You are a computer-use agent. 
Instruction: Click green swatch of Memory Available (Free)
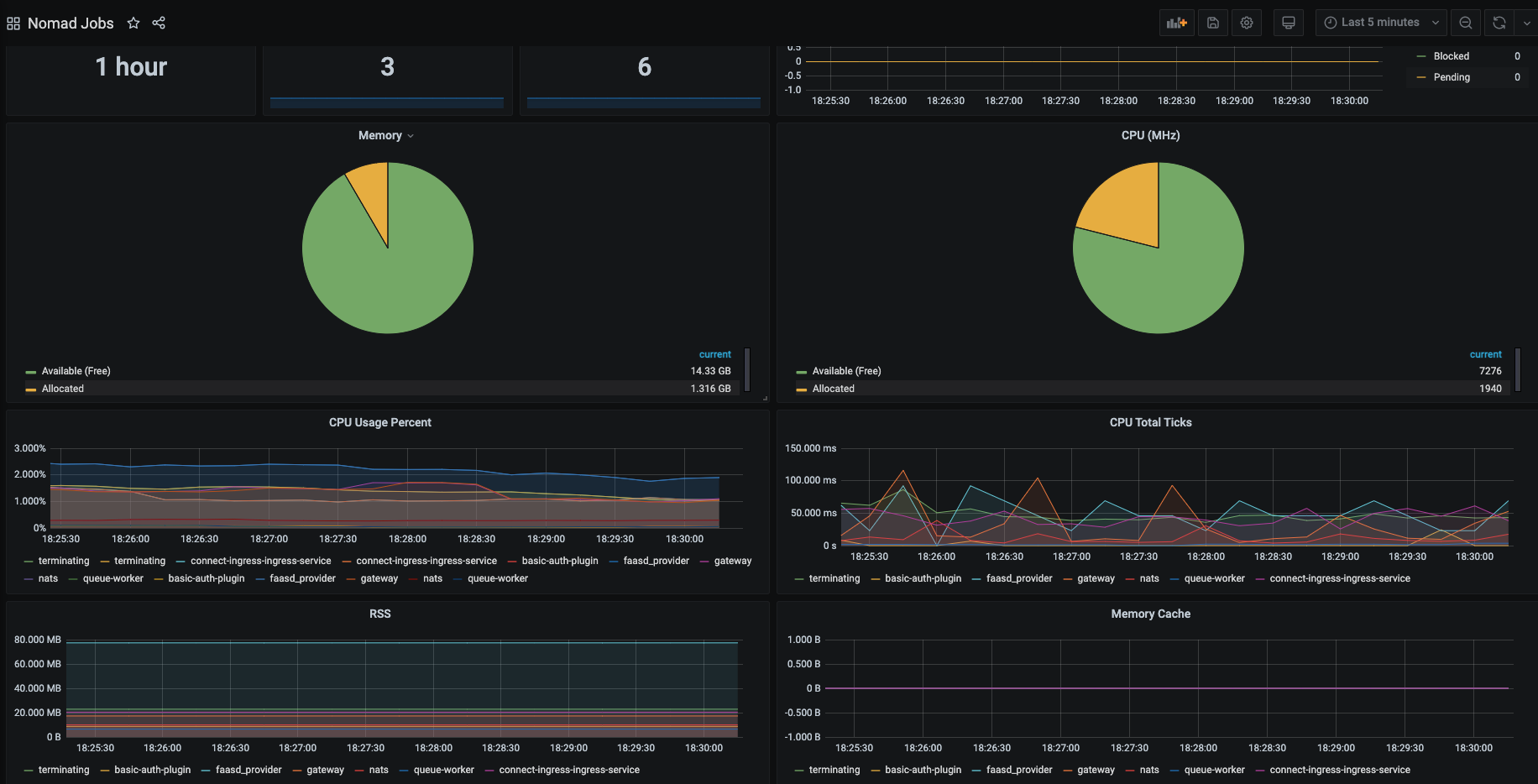click(x=31, y=372)
